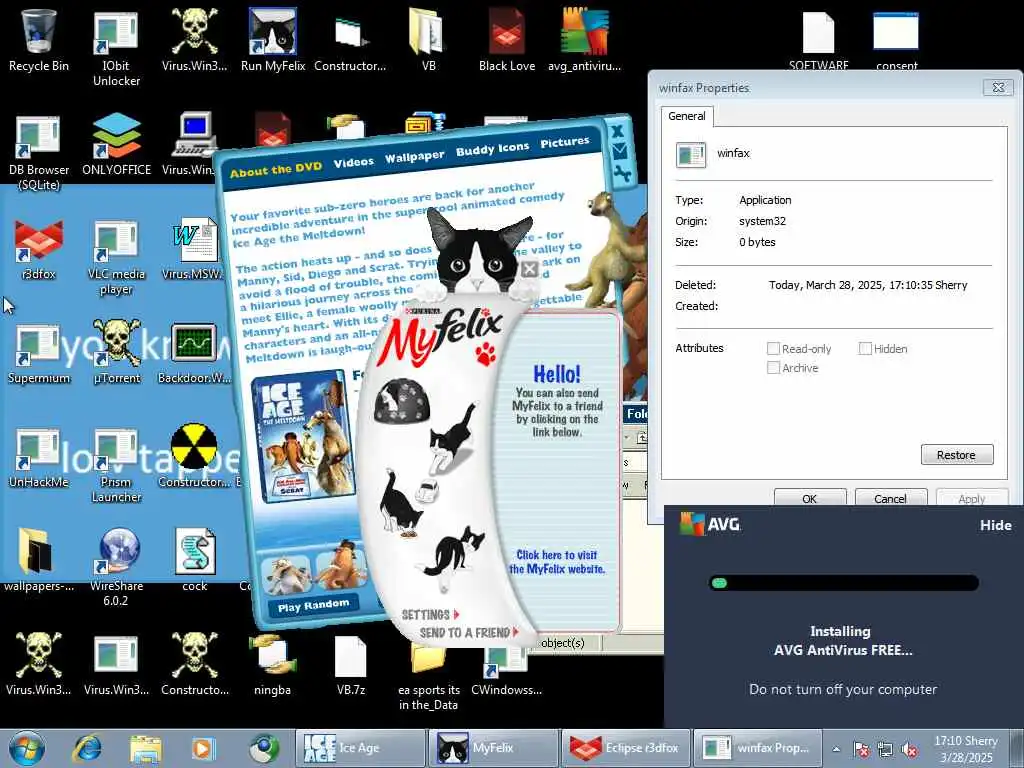
Task: Select the r3dfox desktop shortcut
Action: pos(39,249)
